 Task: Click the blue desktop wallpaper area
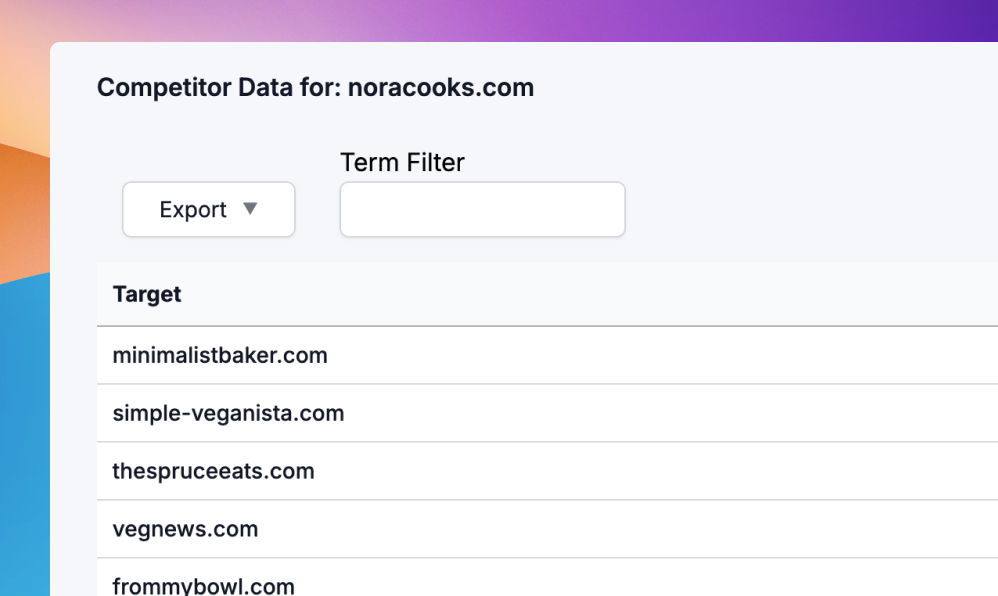tap(22, 450)
